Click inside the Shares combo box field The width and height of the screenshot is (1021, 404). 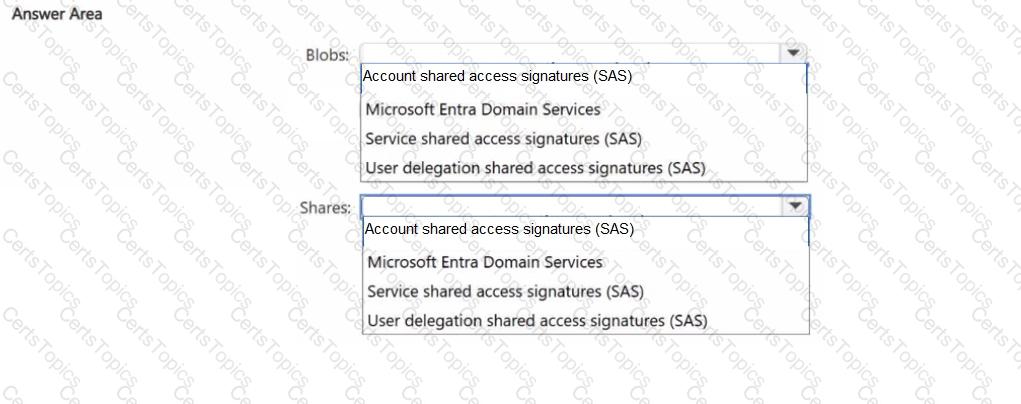click(x=572, y=206)
